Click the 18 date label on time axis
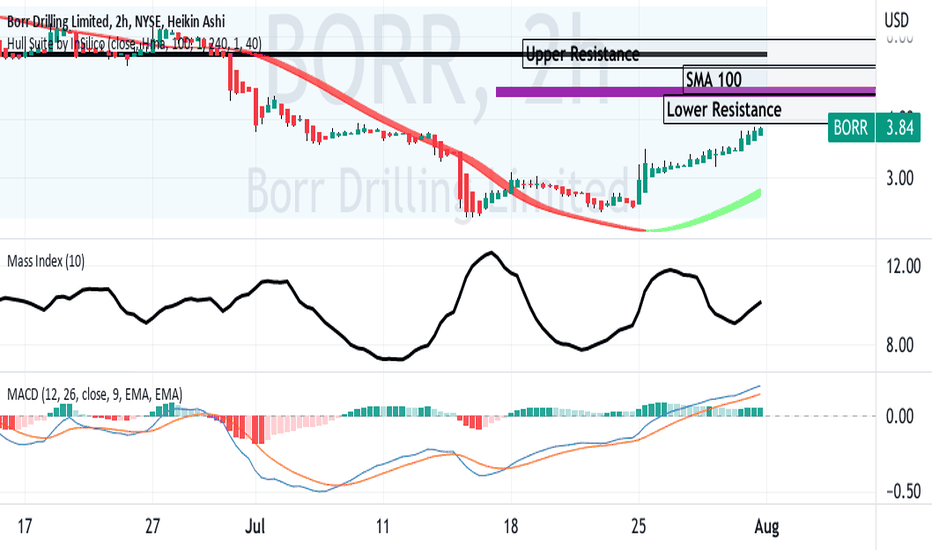This screenshot has width=932, height=550. (511, 526)
